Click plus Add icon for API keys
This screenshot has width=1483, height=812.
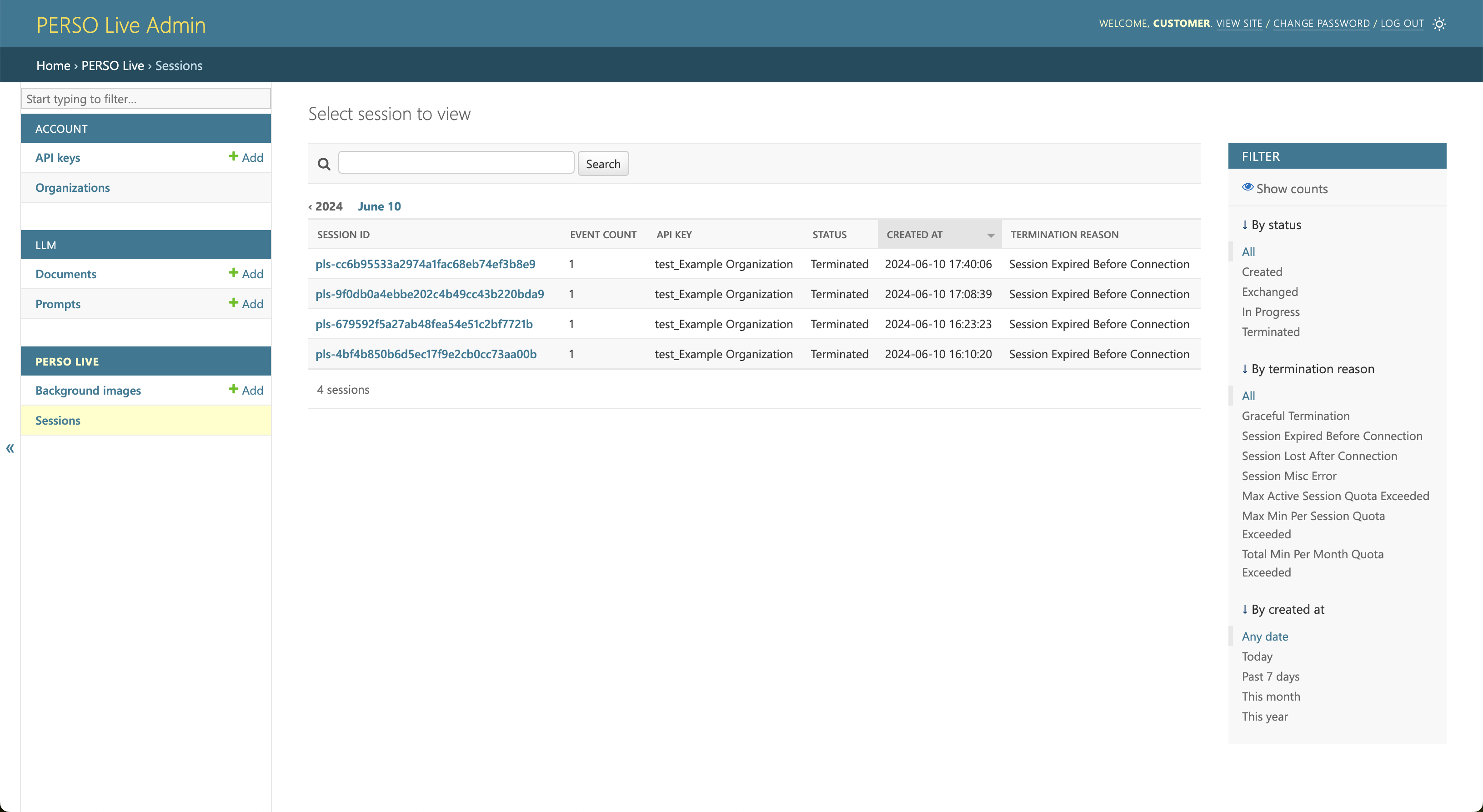233,157
